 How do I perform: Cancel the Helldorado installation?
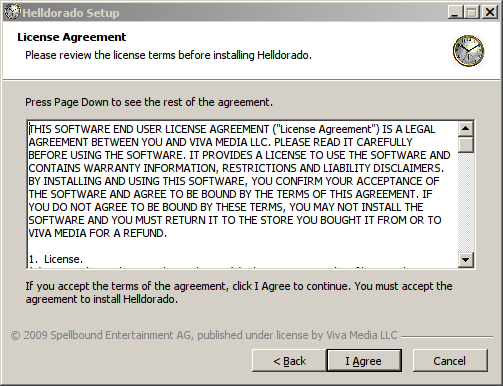click(x=450, y=361)
